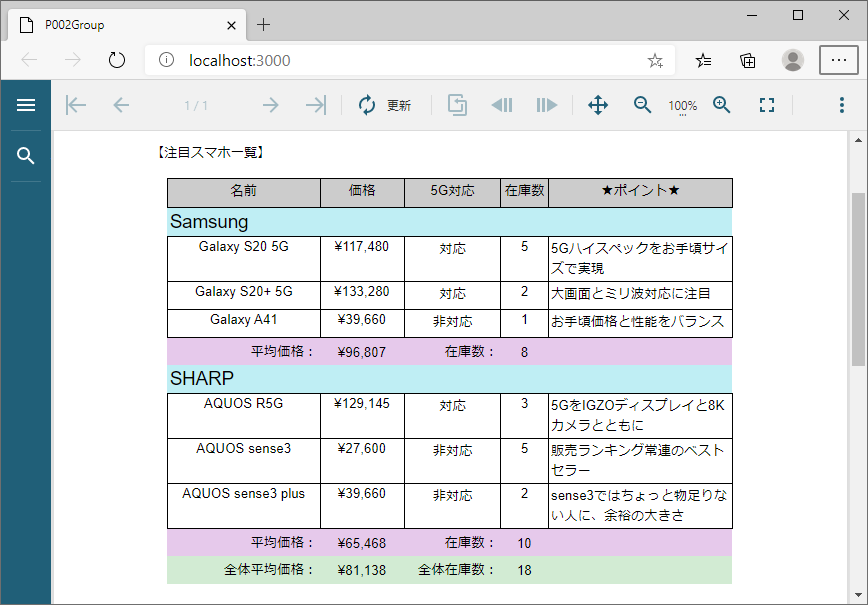The image size is (868, 605).
Task: Click the 【注目スマホ一覧】 report title
Action: (210, 152)
